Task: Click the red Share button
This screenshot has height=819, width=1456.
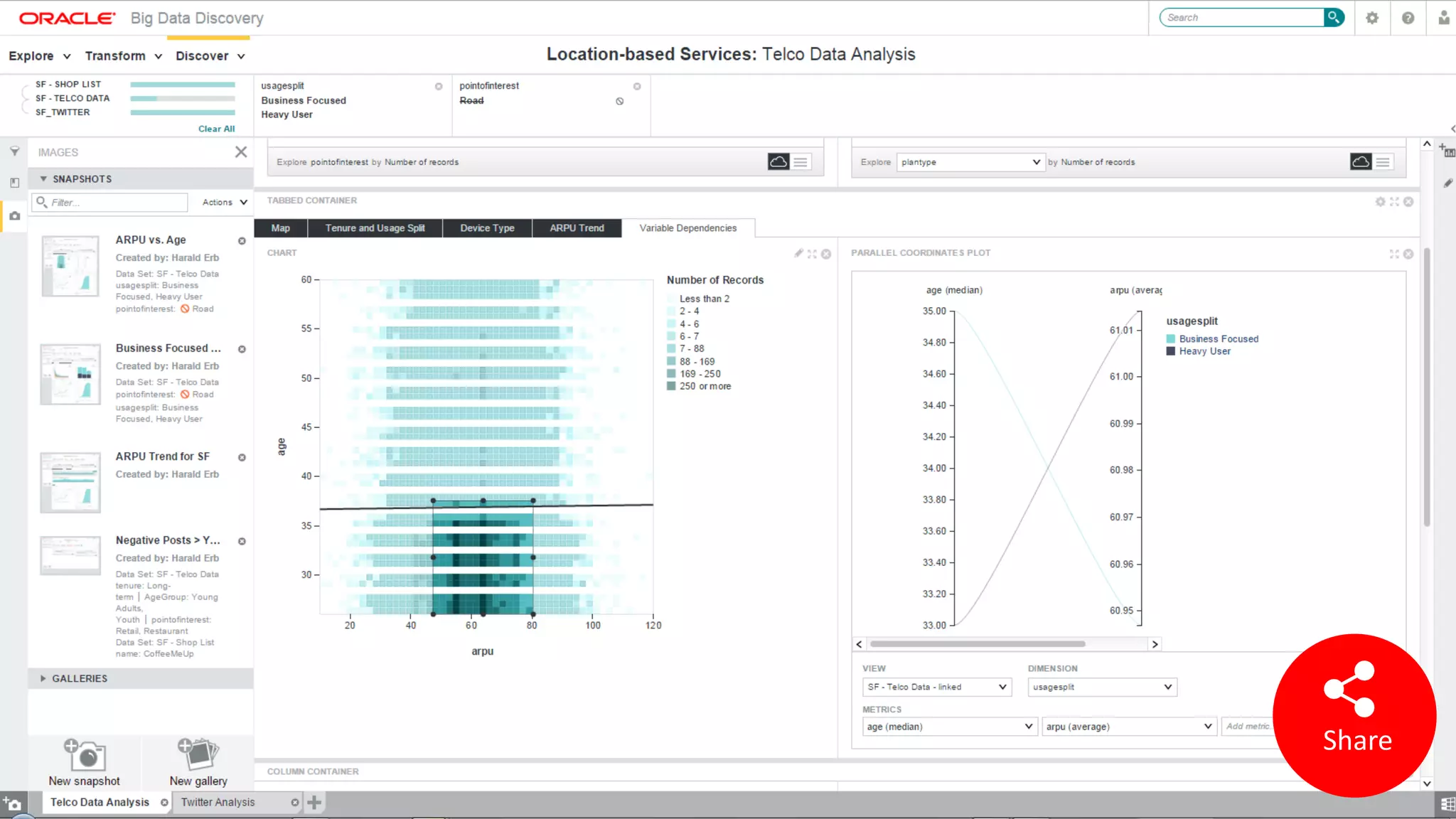Action: click(x=1355, y=715)
